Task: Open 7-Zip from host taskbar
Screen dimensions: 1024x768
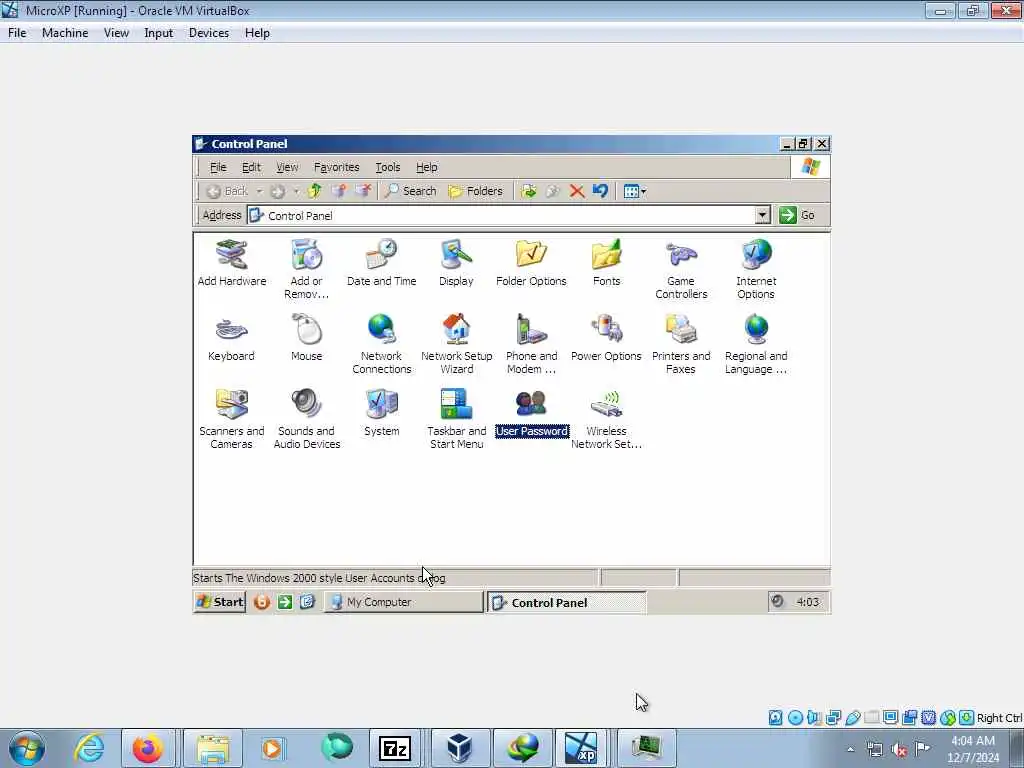Action: pyautogui.click(x=394, y=748)
